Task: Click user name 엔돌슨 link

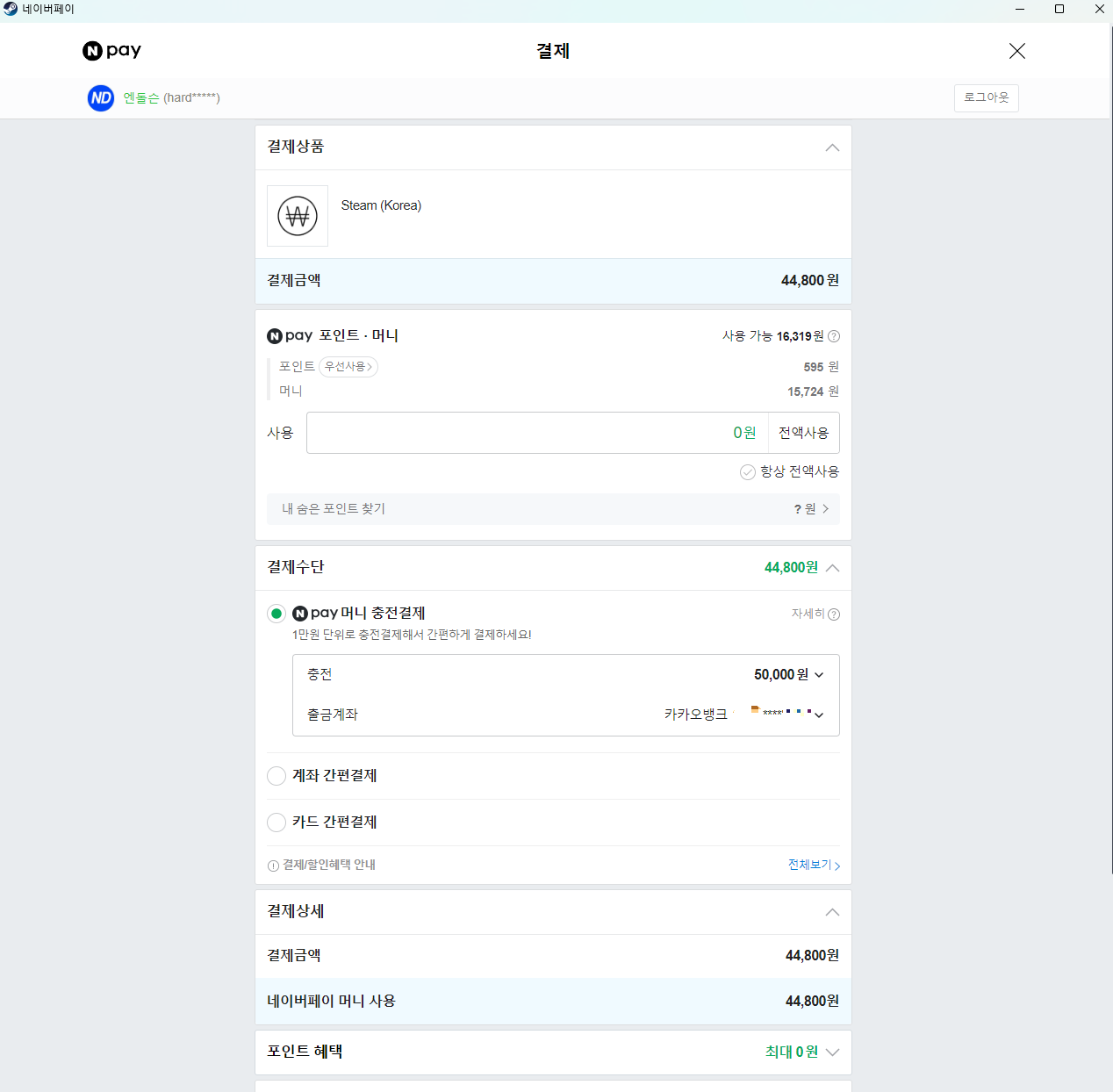Action: point(140,97)
